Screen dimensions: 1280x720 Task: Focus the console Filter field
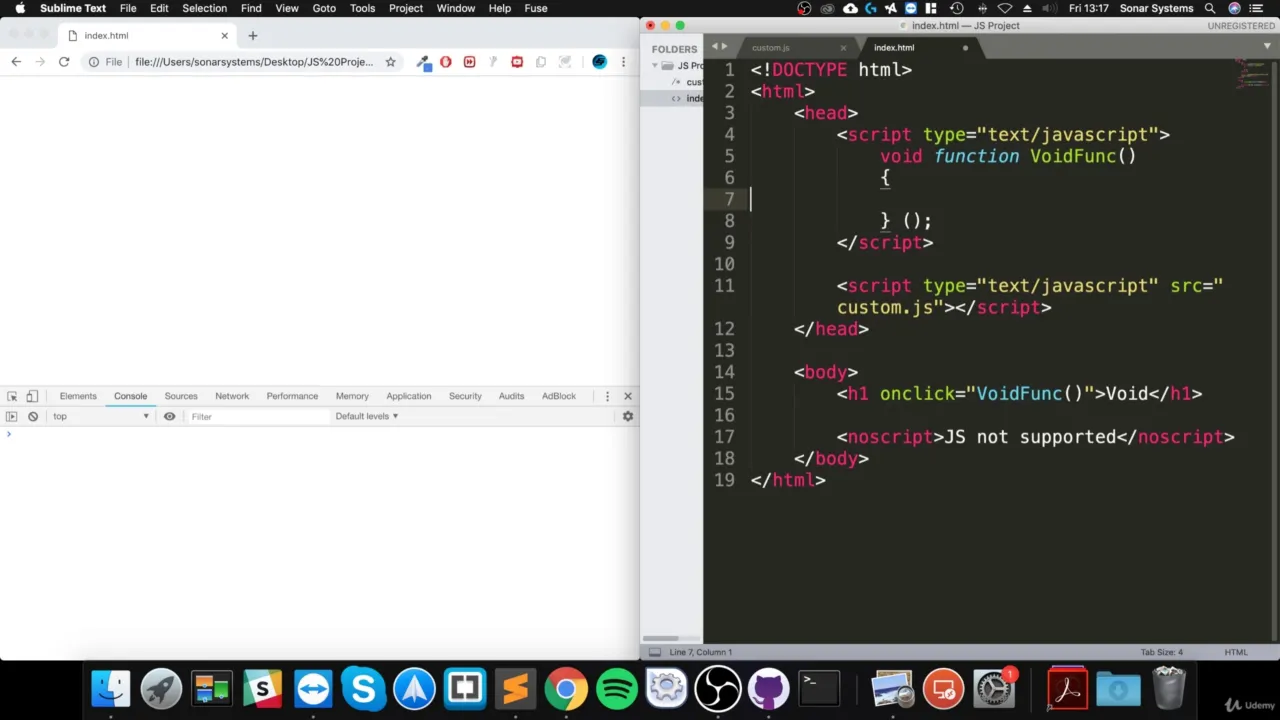point(258,416)
